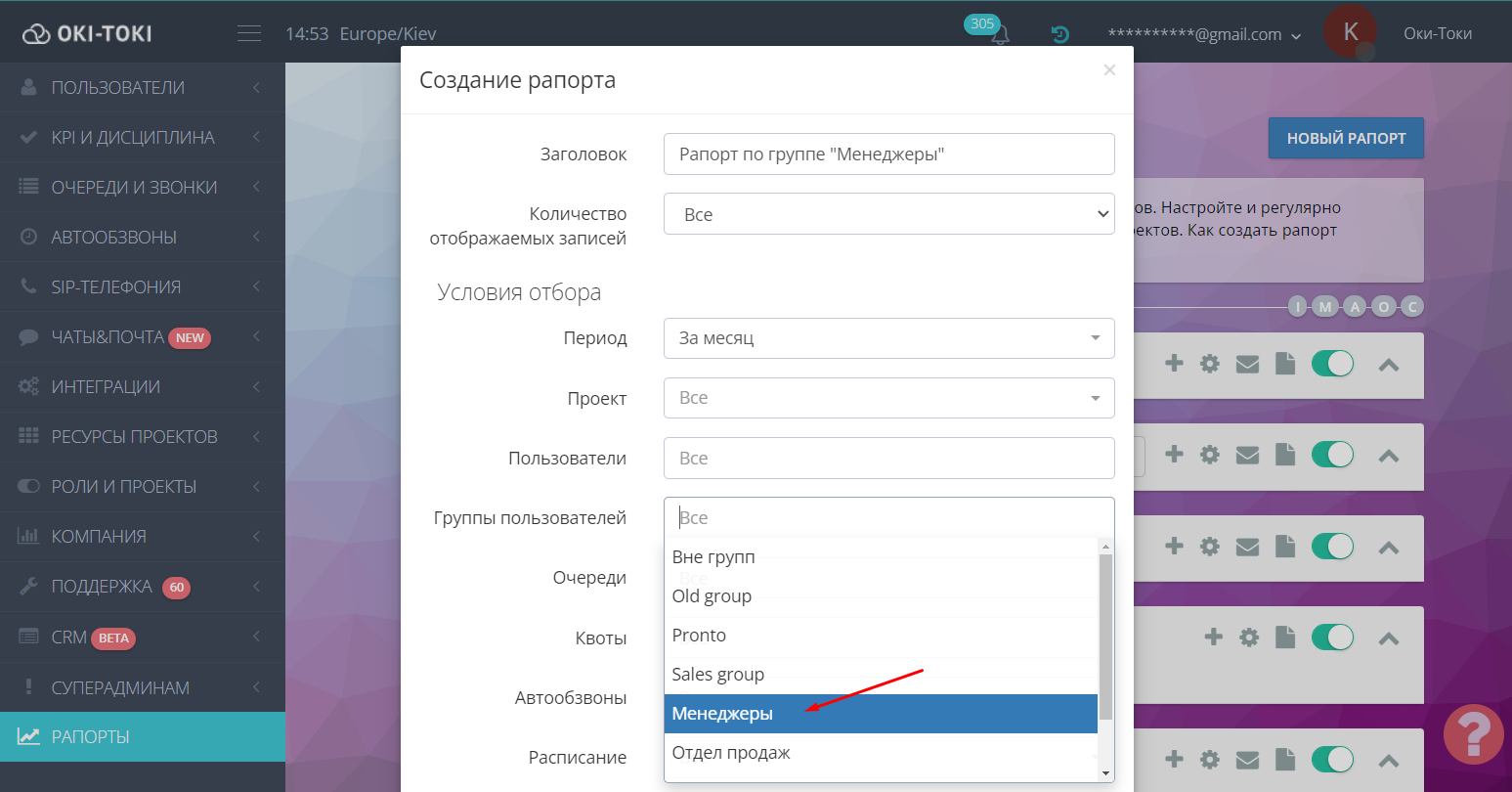Open Очереди и звонки via its list icon
This screenshot has width=1512, height=792.
[29, 187]
